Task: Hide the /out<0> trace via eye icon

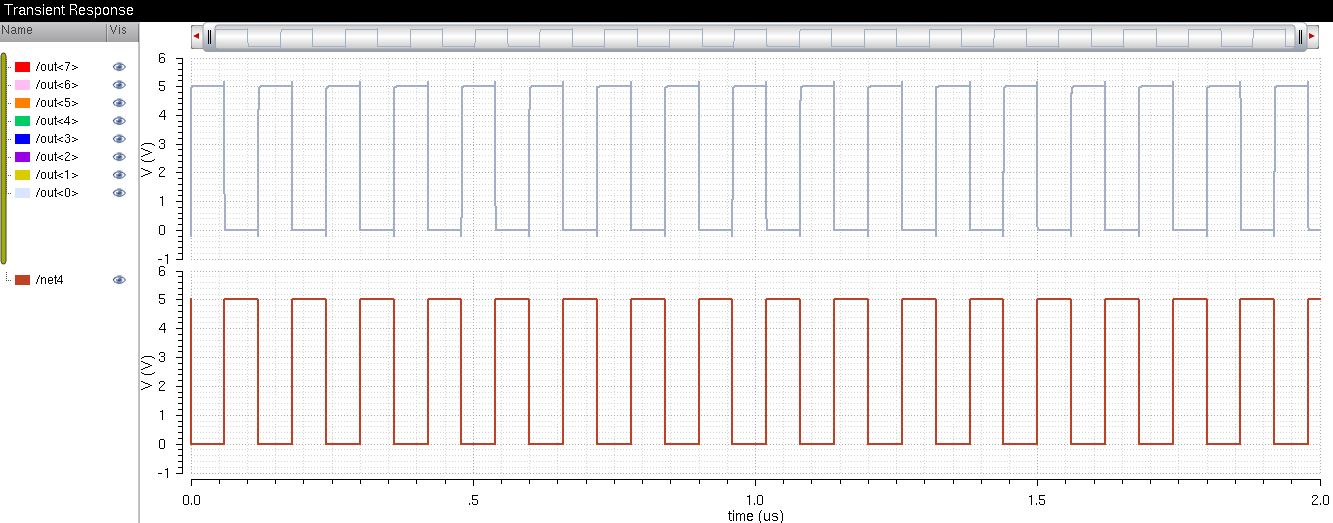Action: [x=119, y=193]
